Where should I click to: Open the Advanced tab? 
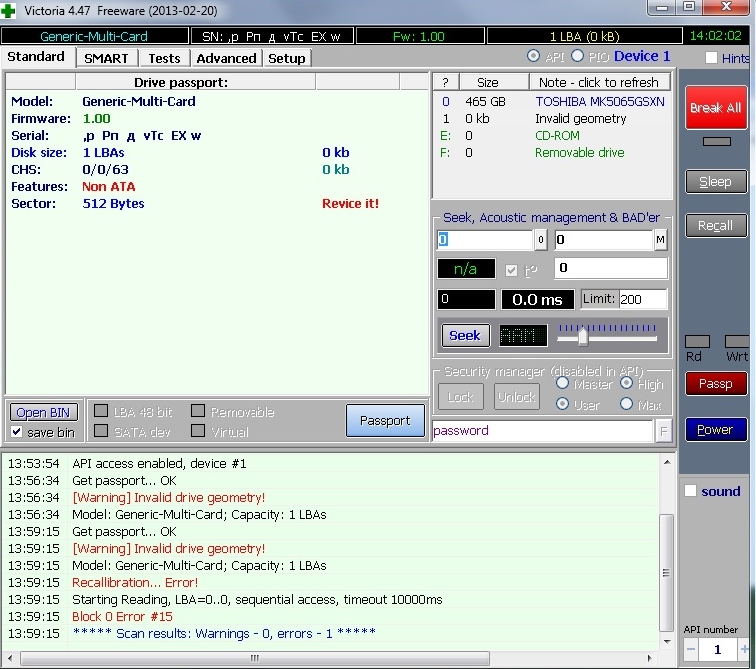(226, 58)
